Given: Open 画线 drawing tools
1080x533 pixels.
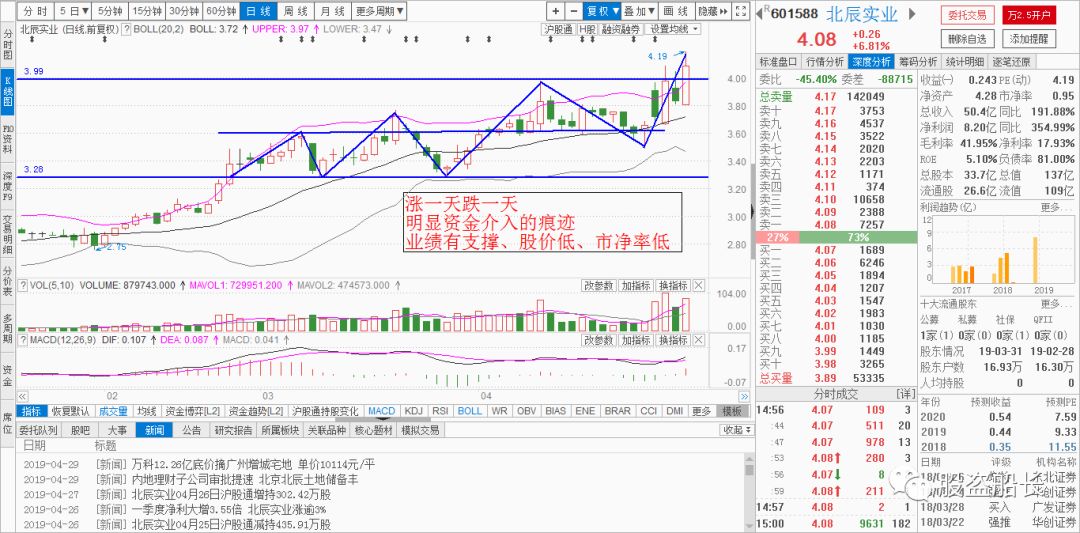Looking at the screenshot, I should click(676, 11).
